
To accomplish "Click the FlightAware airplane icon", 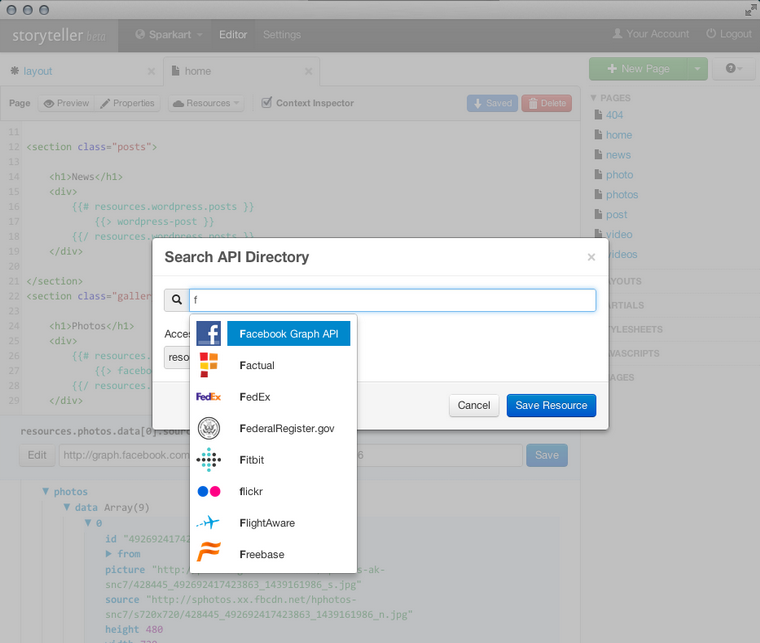I will click(208, 523).
